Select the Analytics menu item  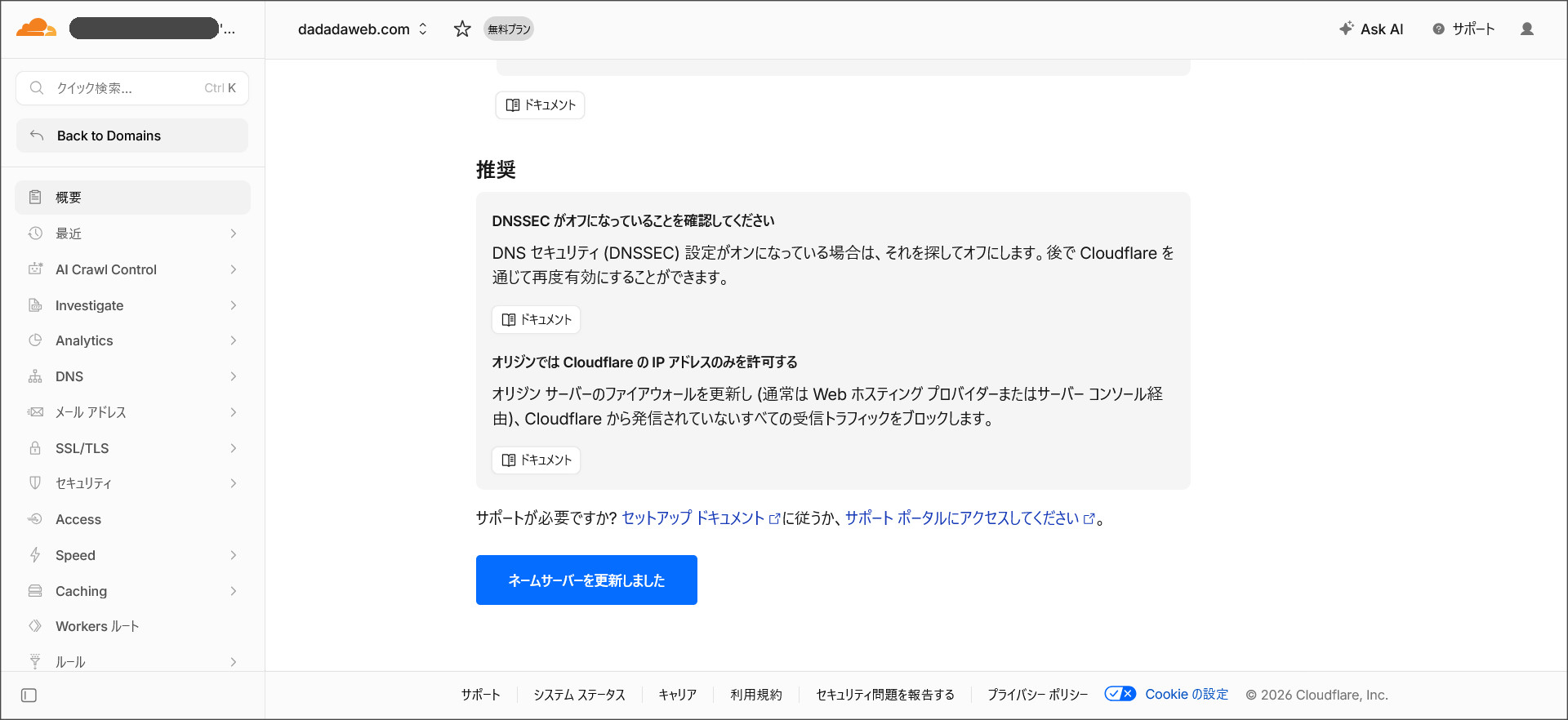[132, 340]
